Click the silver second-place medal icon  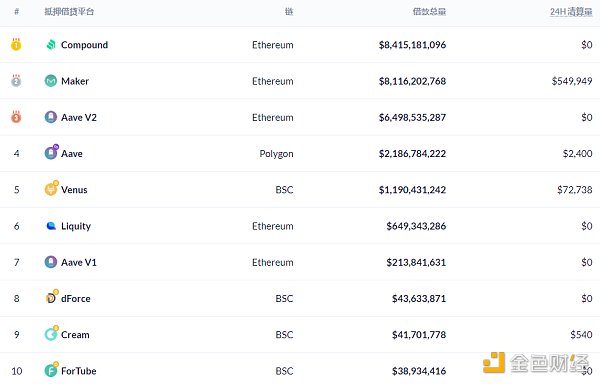tap(16, 81)
